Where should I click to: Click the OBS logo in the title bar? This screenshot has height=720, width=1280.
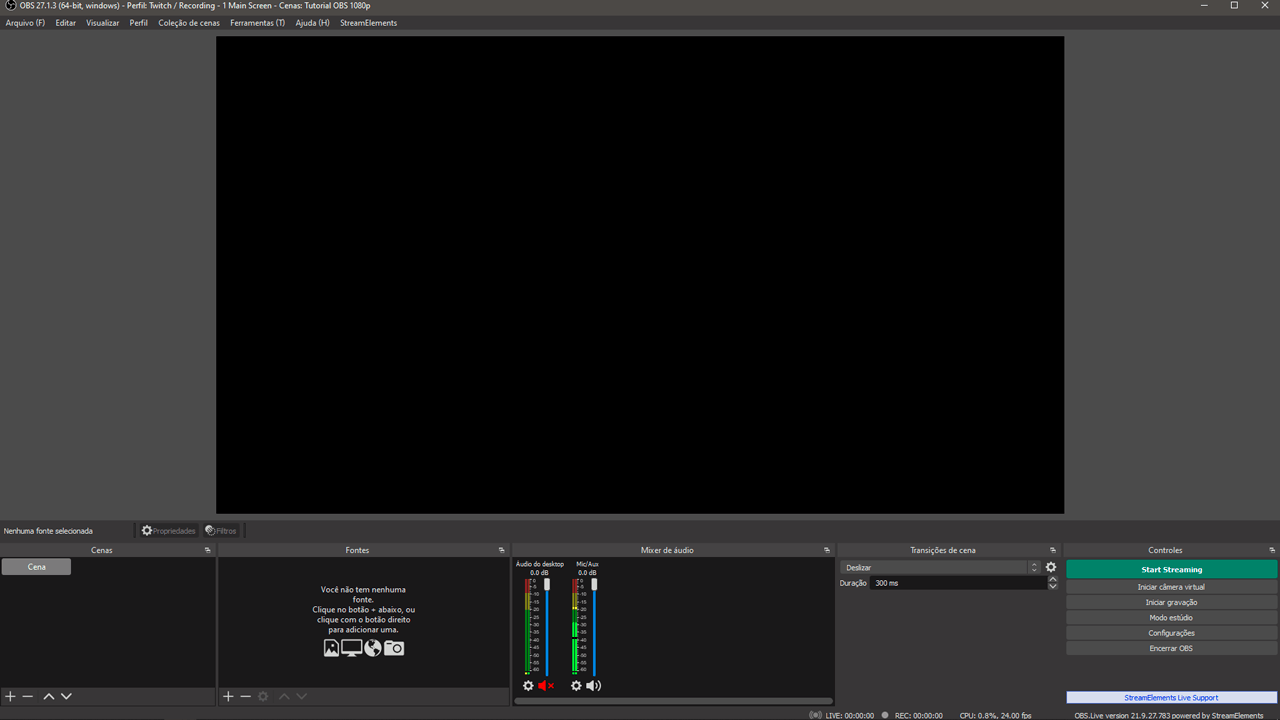pyautogui.click(x=10, y=5)
